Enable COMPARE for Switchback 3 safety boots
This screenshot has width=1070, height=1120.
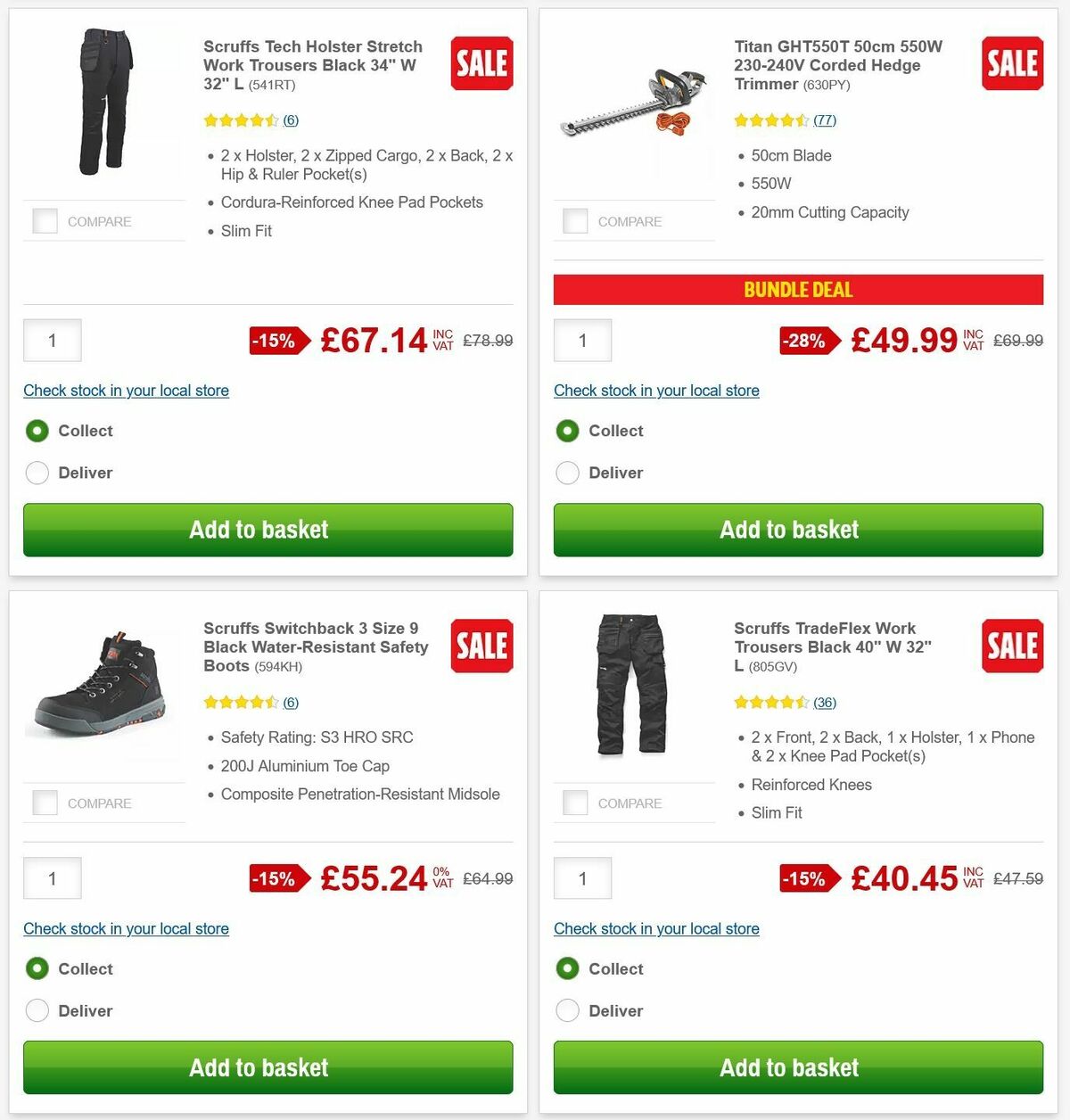tap(45, 802)
